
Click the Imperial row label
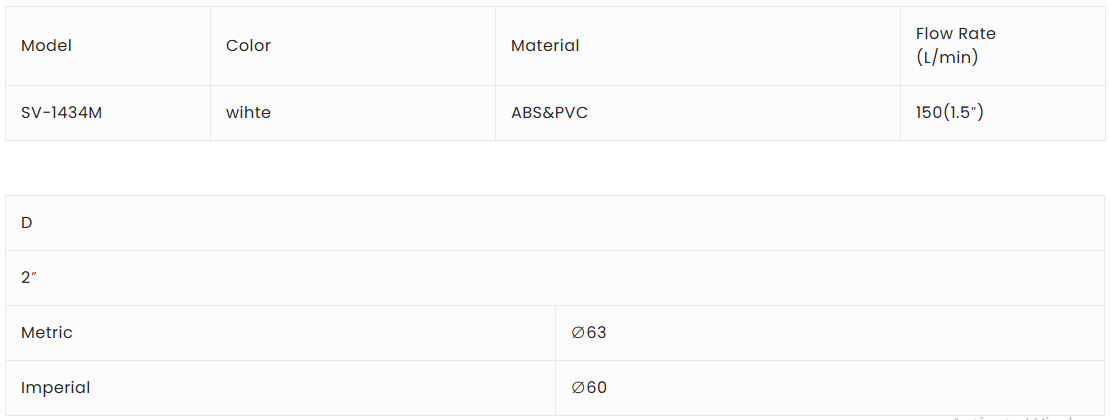click(x=55, y=388)
